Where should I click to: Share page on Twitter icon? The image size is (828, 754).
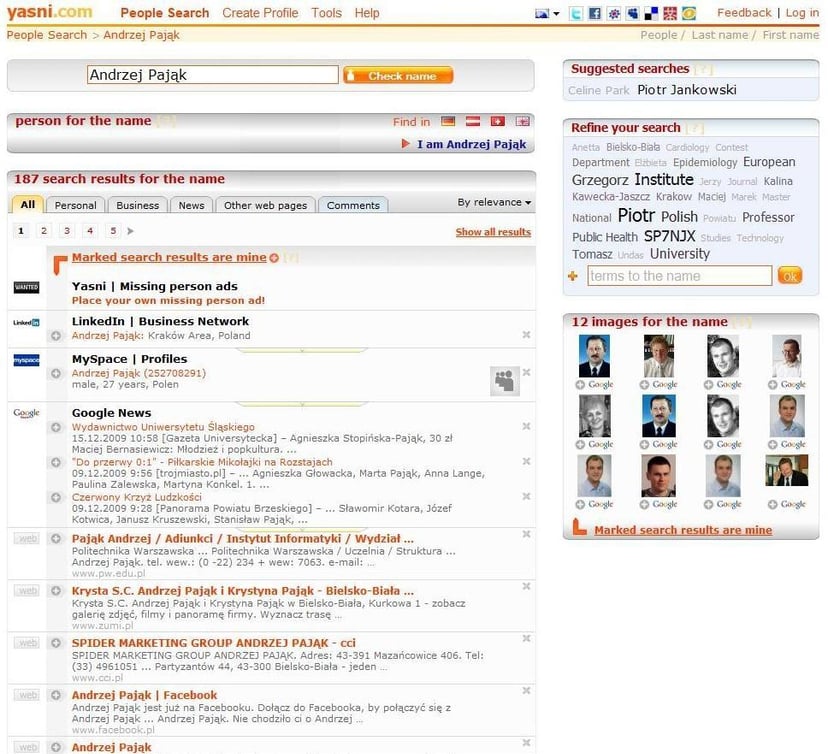pos(576,14)
